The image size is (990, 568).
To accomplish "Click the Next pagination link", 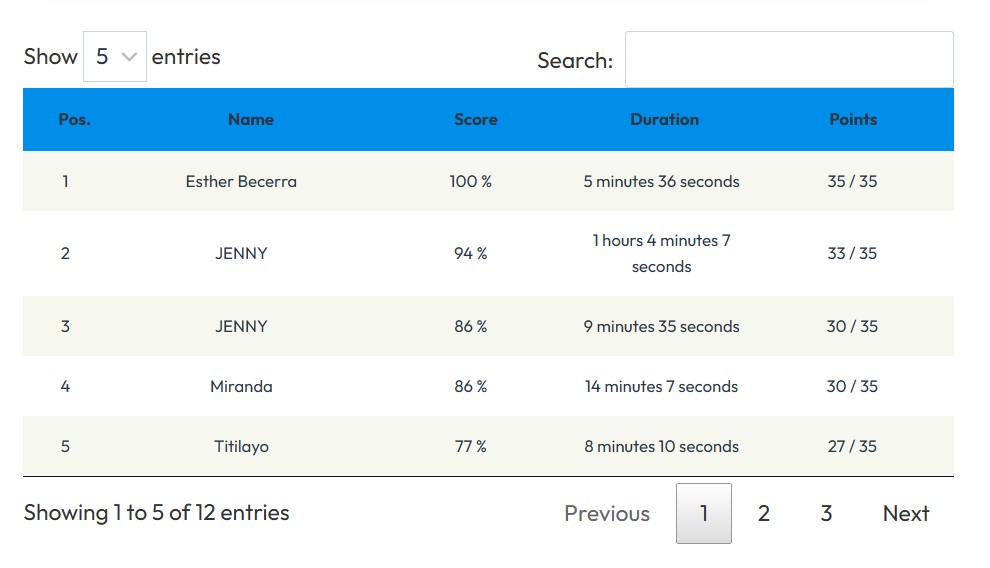I will (x=905, y=513).
